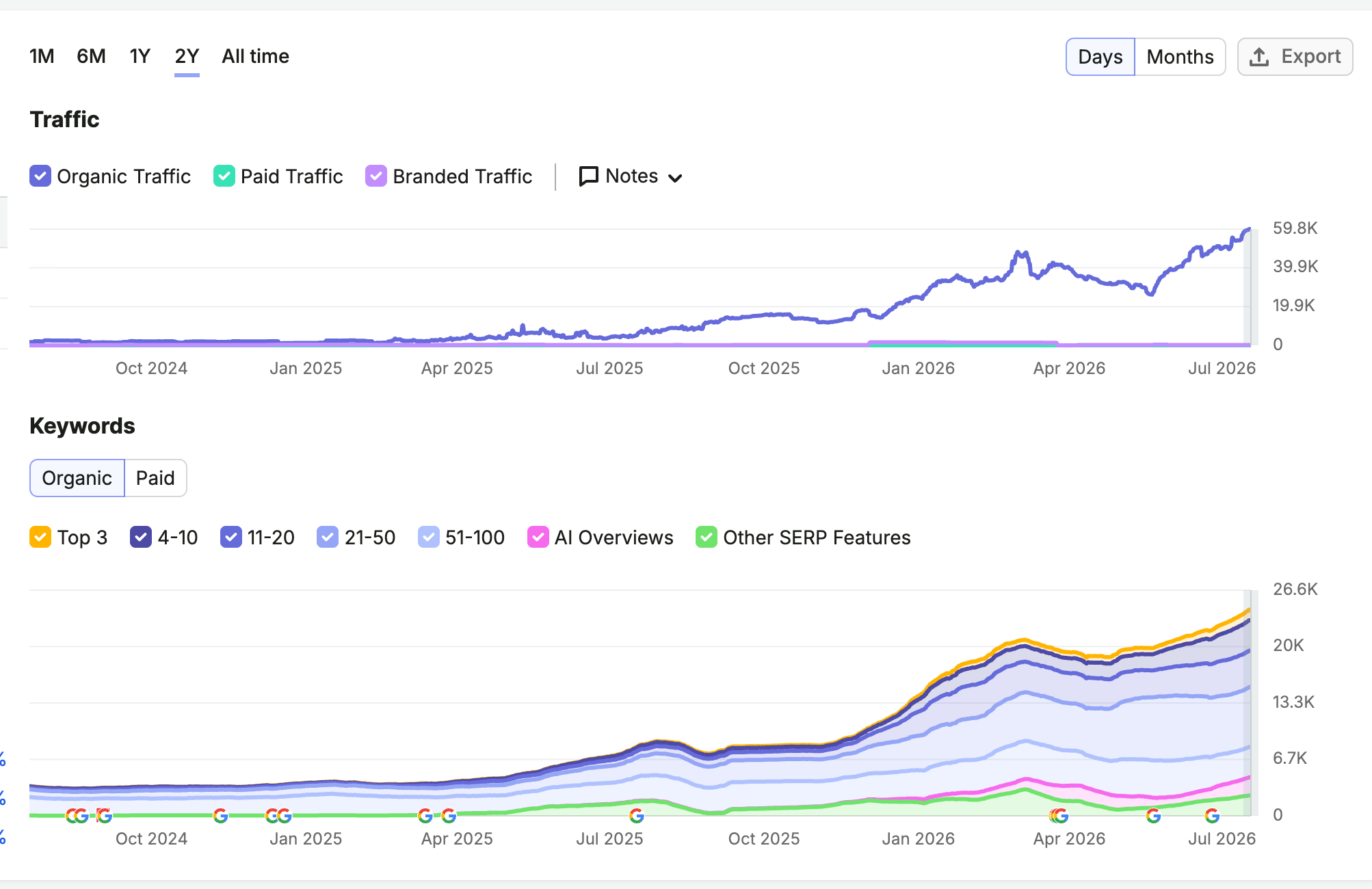Select the All time range tab

(255, 56)
